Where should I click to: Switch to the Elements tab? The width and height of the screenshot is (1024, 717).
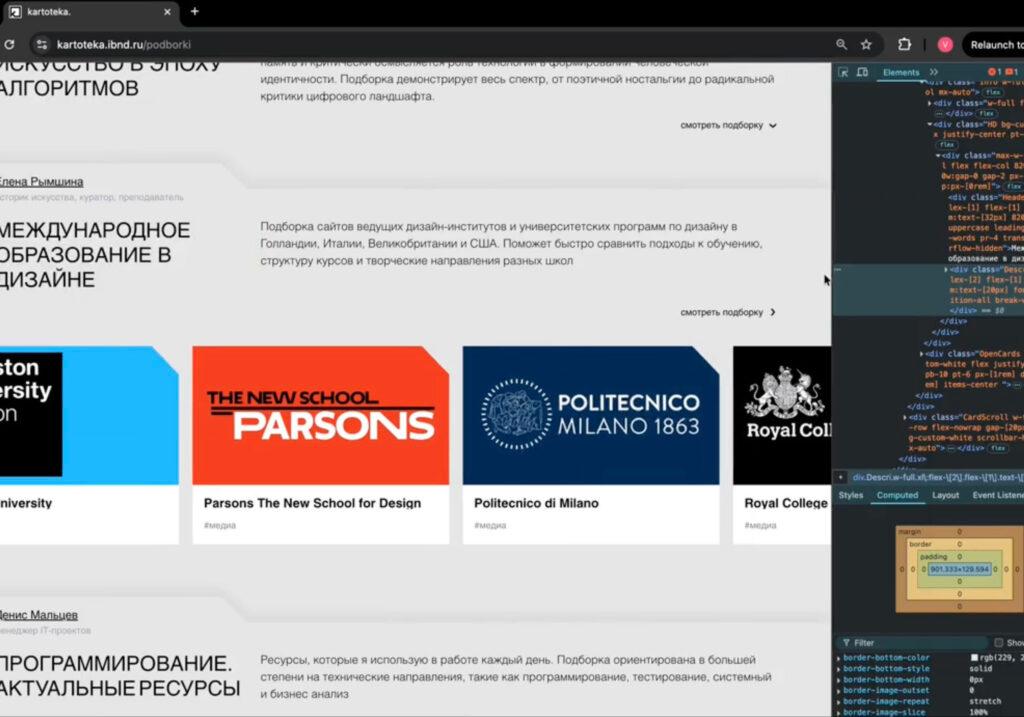[x=901, y=72]
